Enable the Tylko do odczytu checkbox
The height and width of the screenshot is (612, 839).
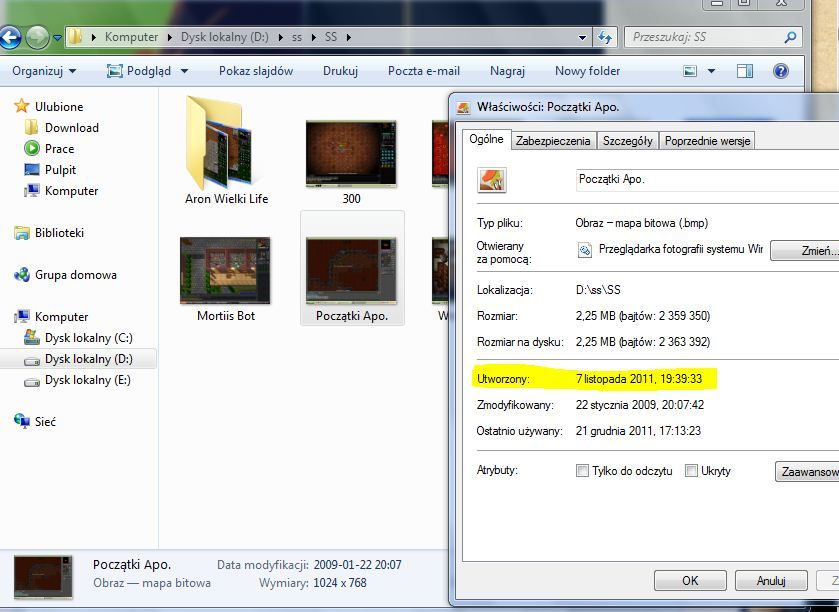(x=583, y=471)
